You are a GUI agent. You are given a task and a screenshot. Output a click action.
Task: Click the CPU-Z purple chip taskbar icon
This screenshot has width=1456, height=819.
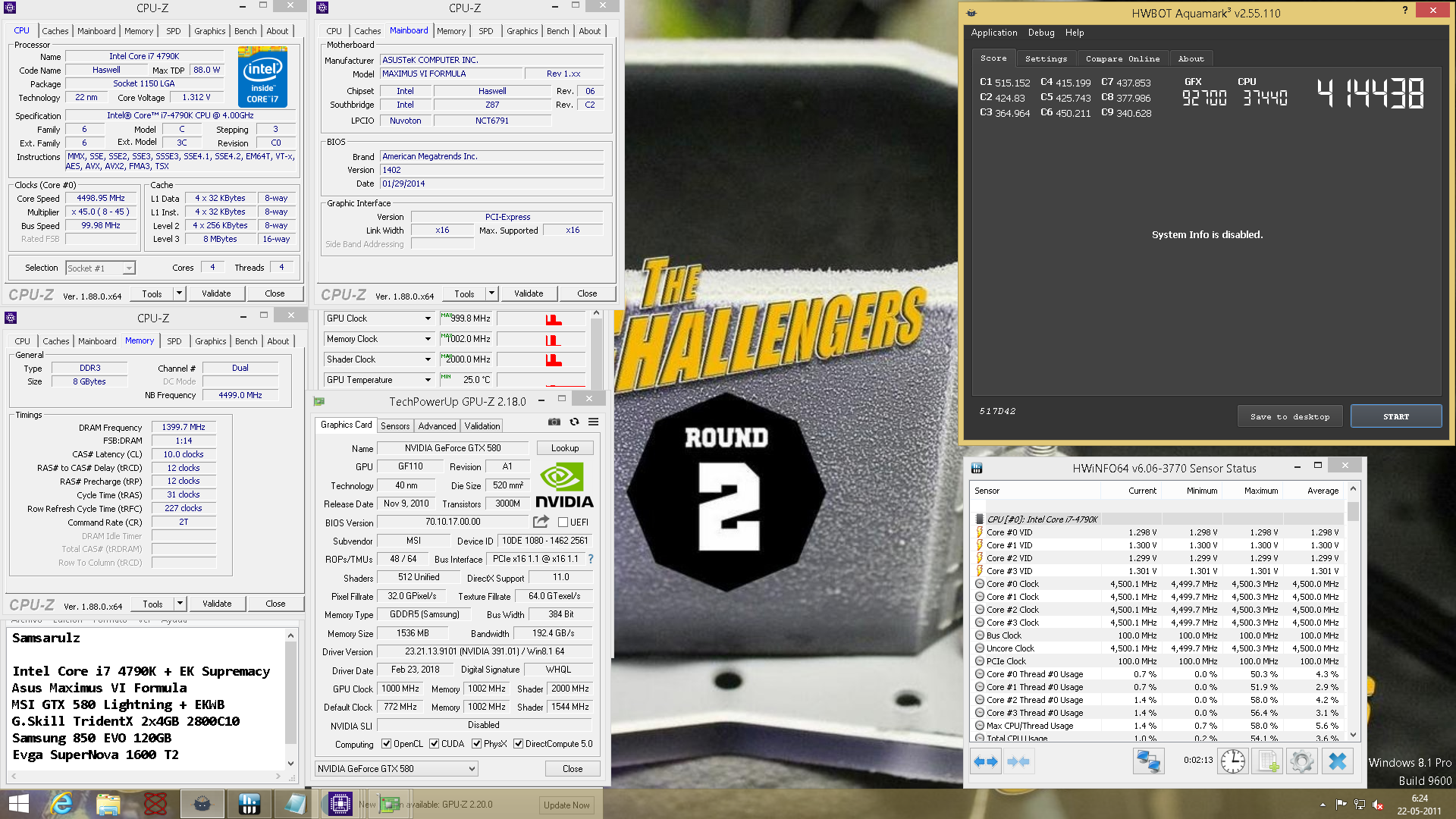pyautogui.click(x=339, y=804)
